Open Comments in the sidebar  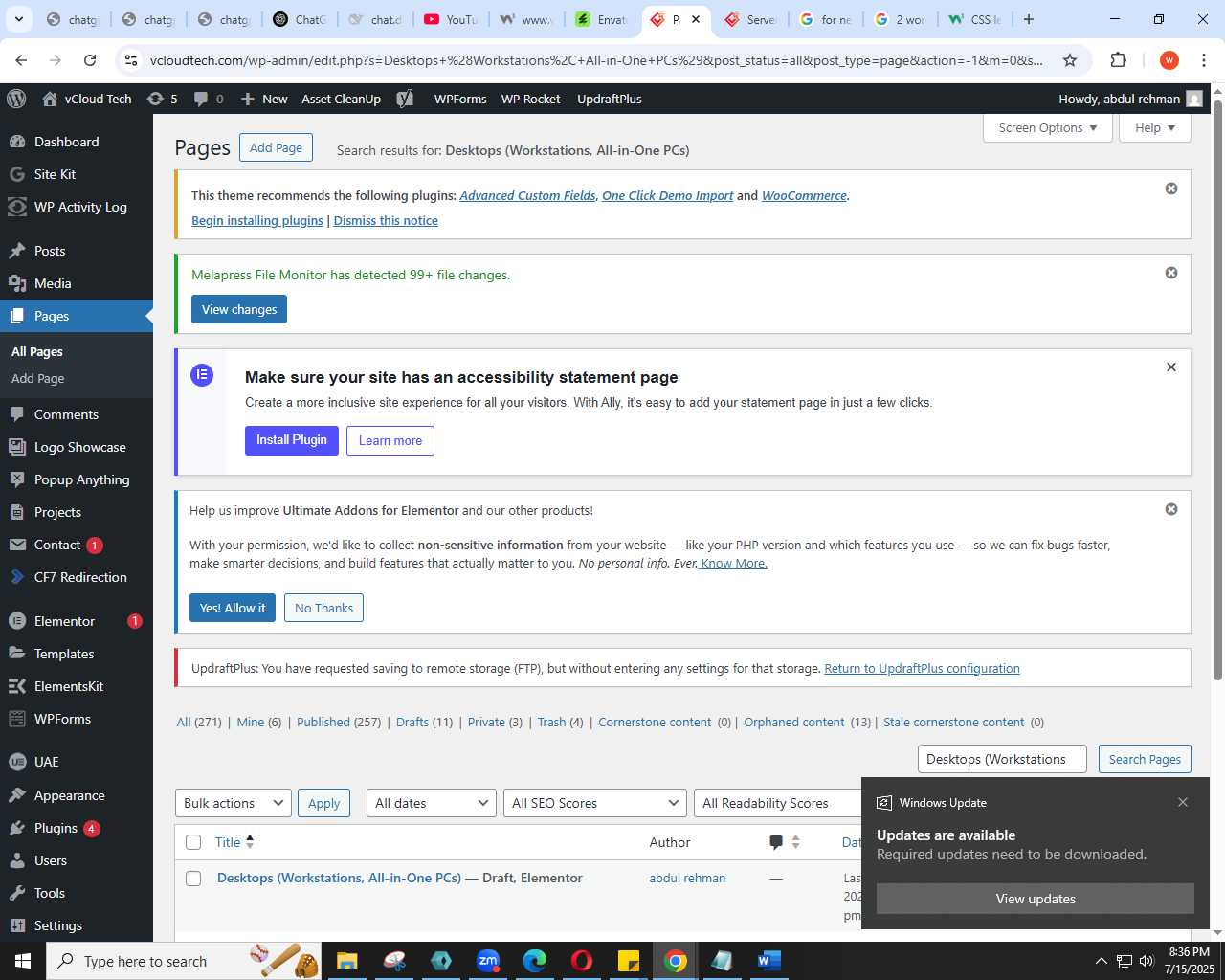(66, 414)
